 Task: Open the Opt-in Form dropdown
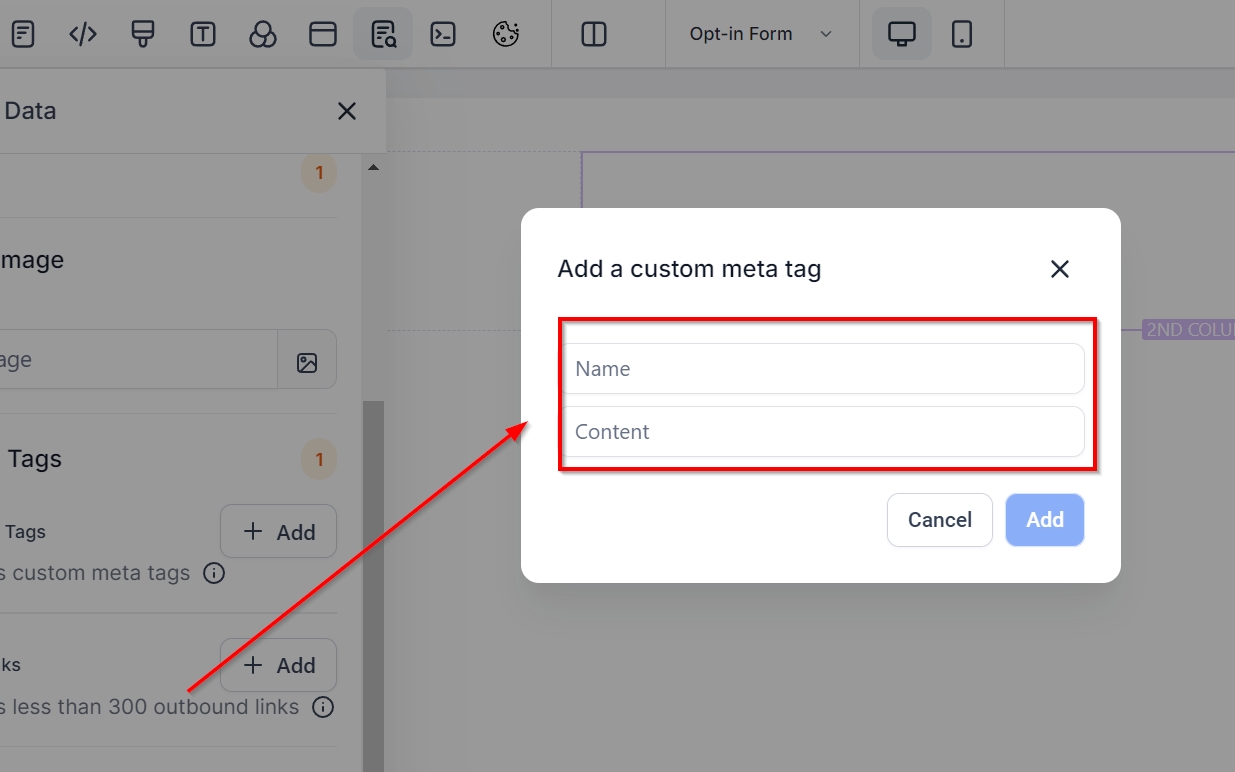[x=761, y=34]
